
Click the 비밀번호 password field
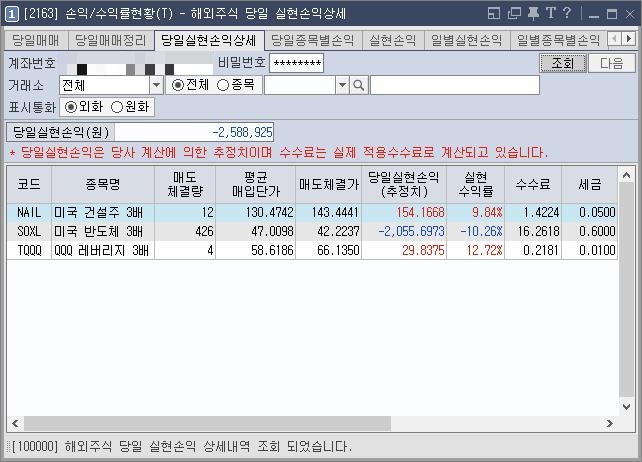point(296,63)
